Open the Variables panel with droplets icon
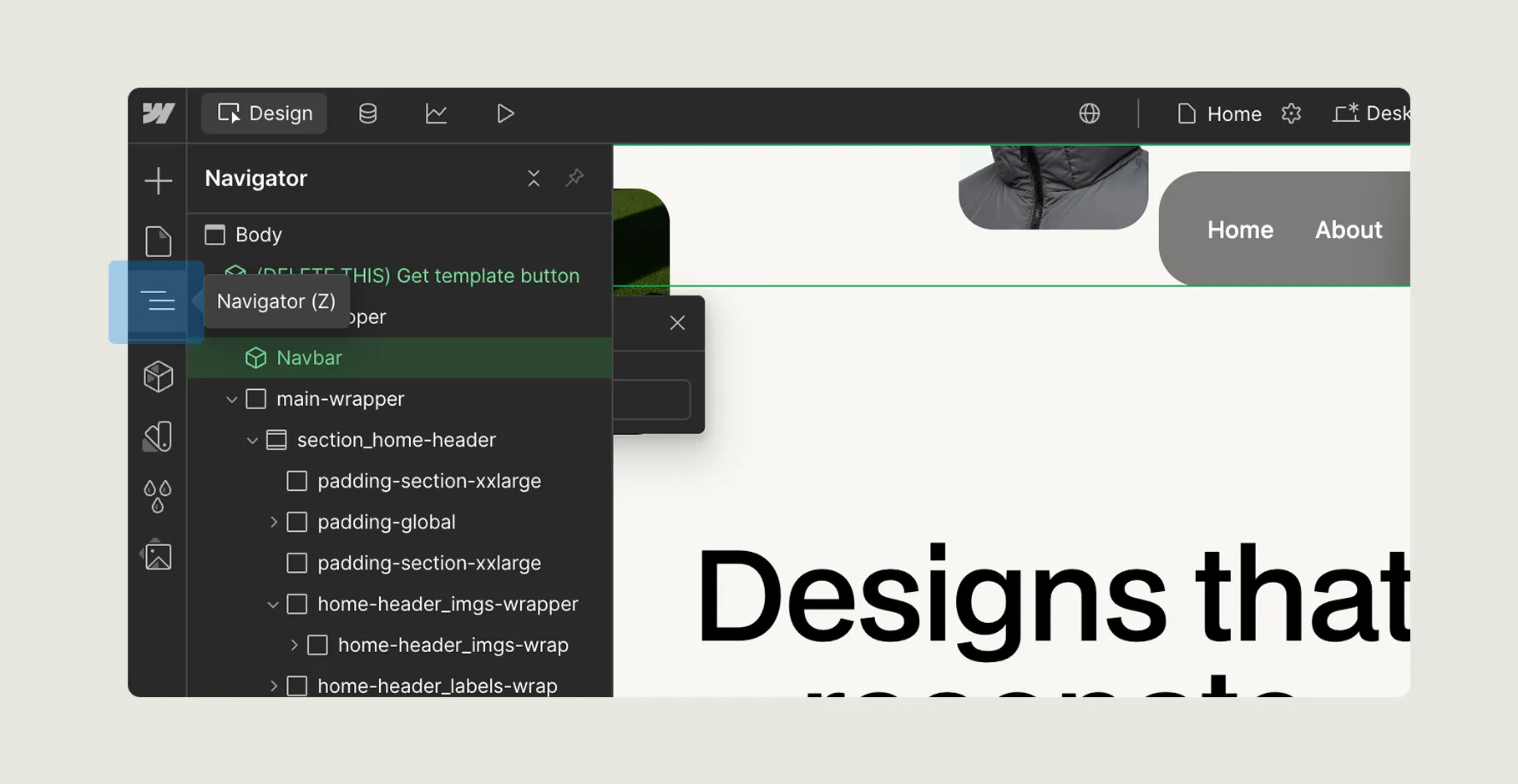1518x784 pixels. (x=158, y=494)
